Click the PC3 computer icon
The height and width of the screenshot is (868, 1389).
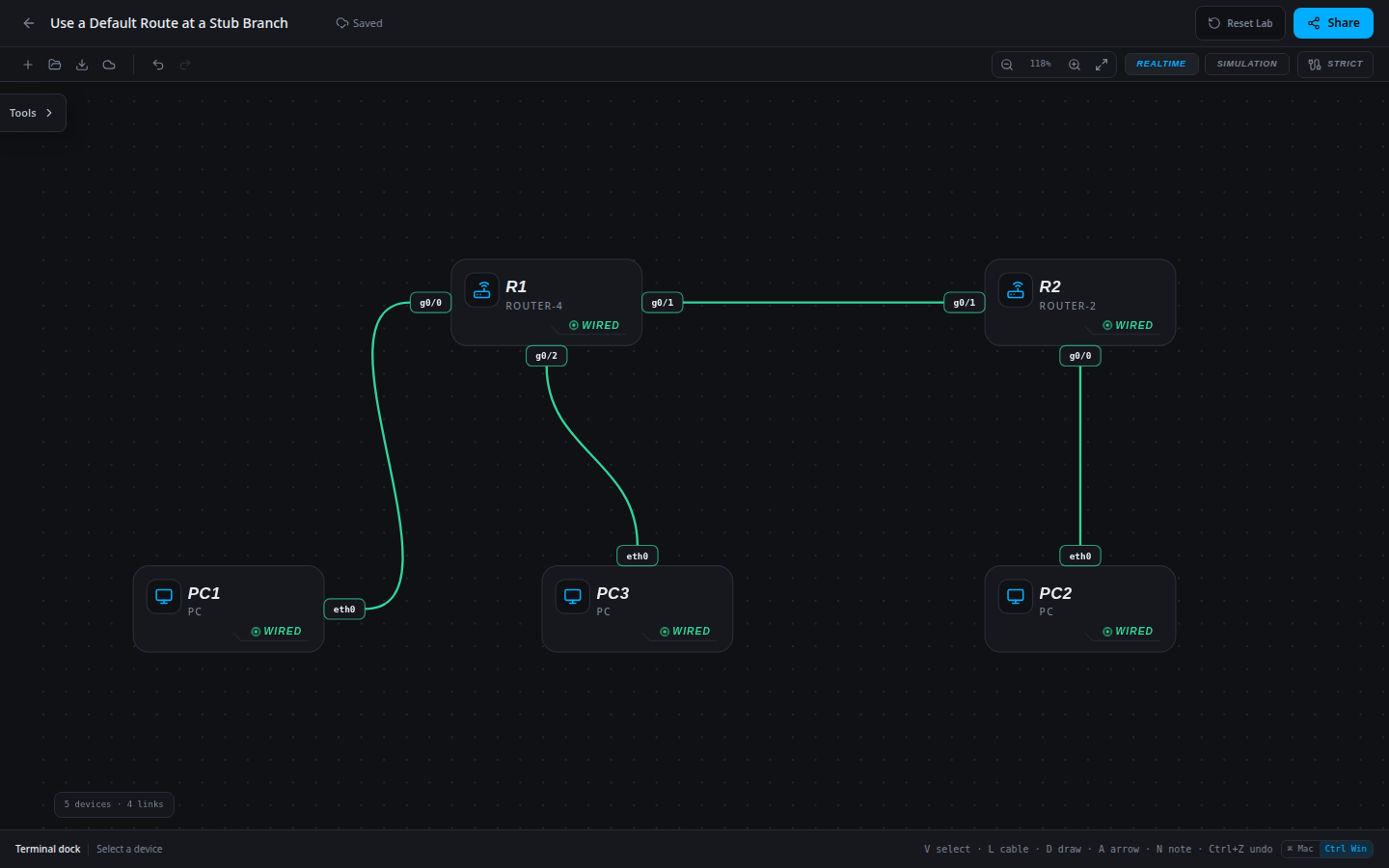point(573,596)
